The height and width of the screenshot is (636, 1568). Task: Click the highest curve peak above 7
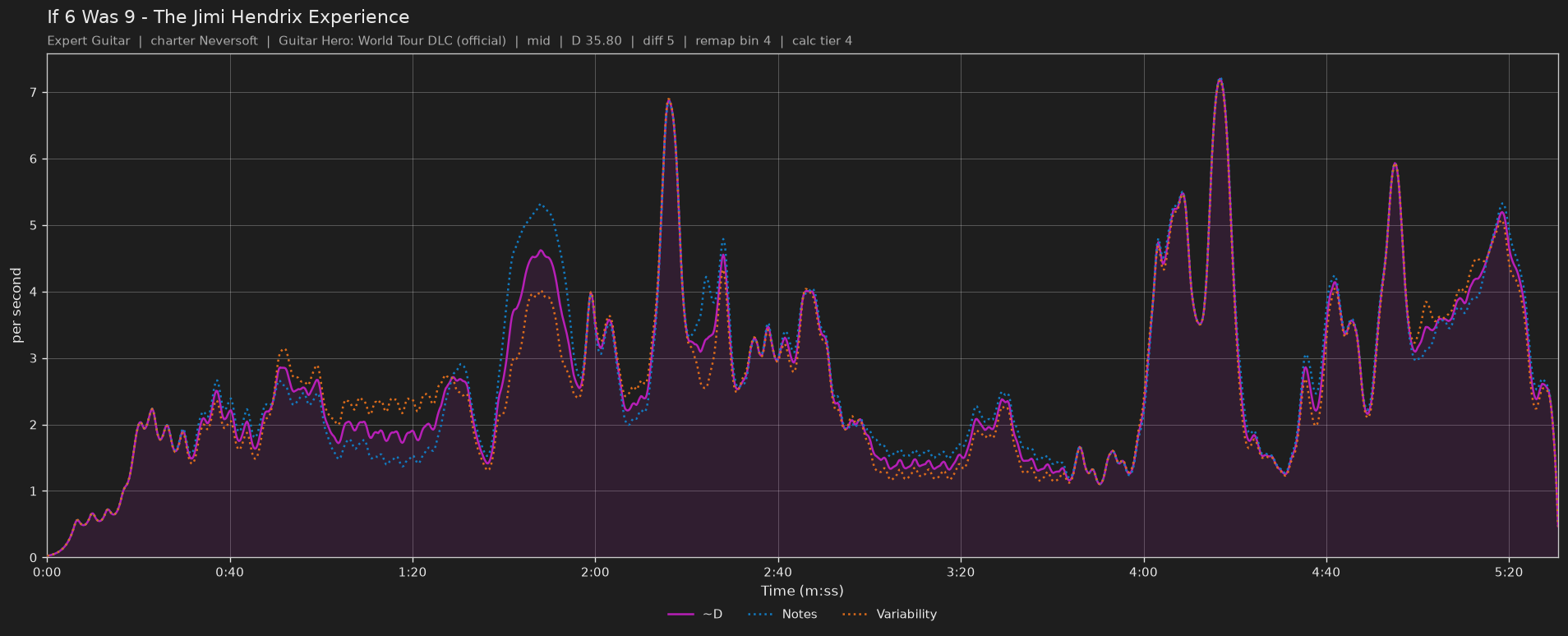1220,80
